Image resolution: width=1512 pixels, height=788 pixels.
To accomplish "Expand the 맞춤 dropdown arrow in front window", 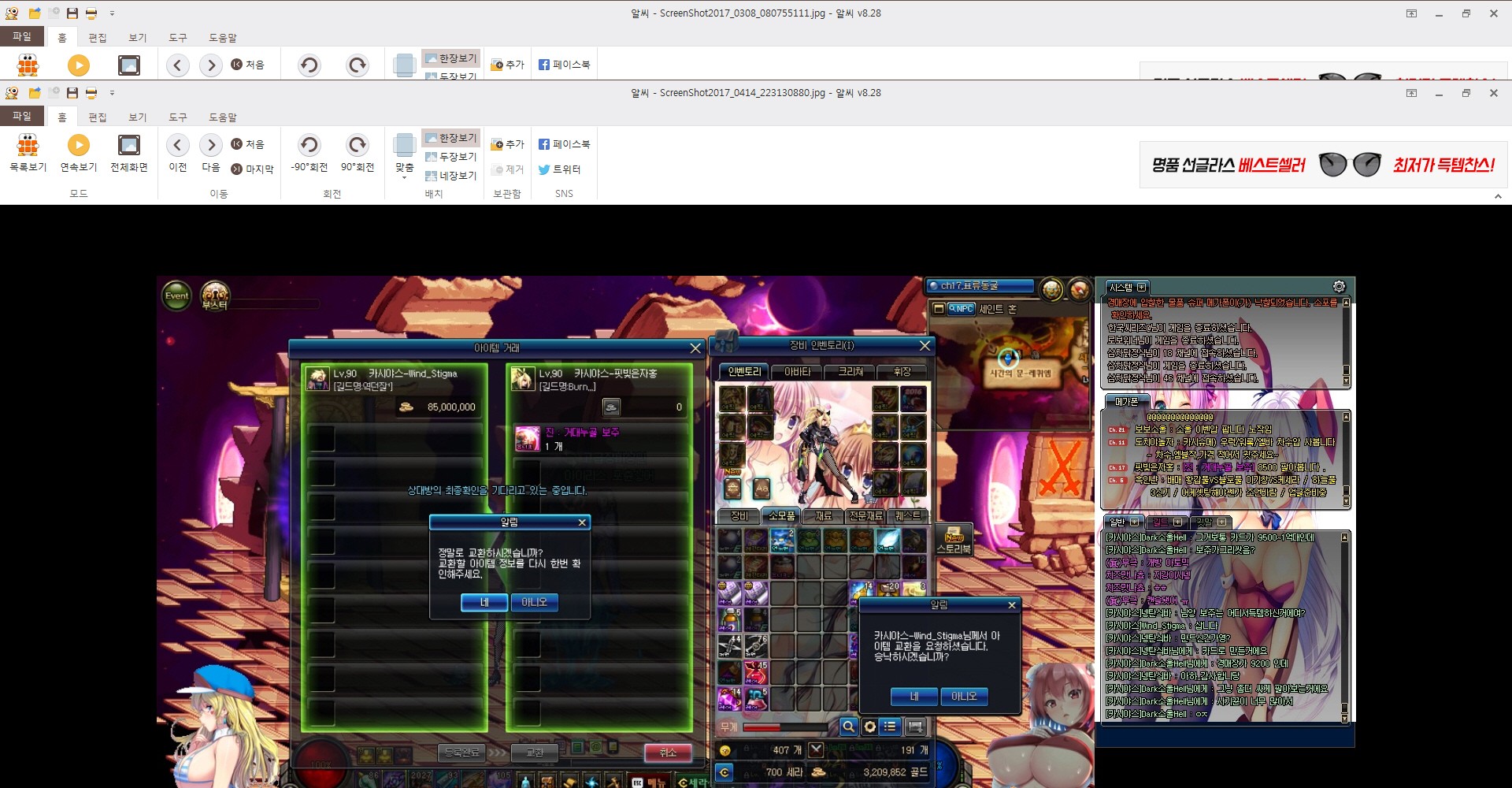I will point(405,177).
